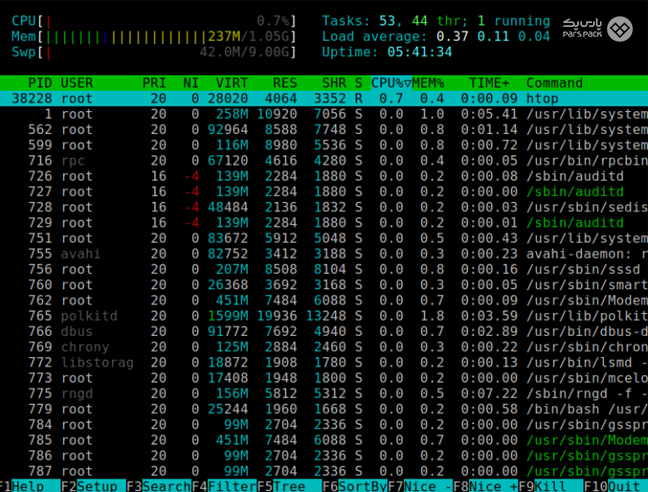Image resolution: width=648 pixels, height=492 pixels.
Task: Select the Modem process PID 762
Action: click(324, 300)
